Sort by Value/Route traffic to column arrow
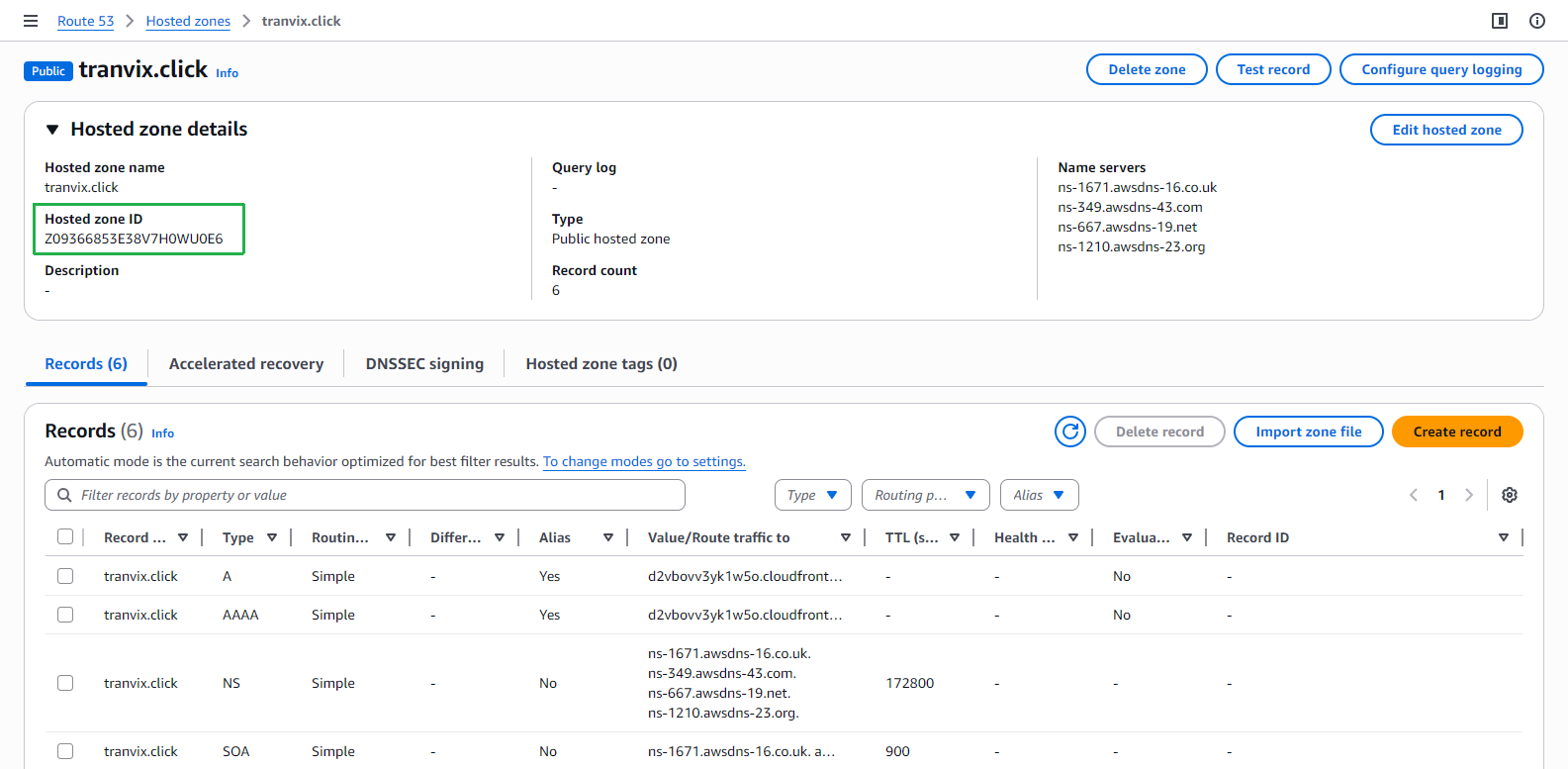The width and height of the screenshot is (1568, 769). (846, 537)
